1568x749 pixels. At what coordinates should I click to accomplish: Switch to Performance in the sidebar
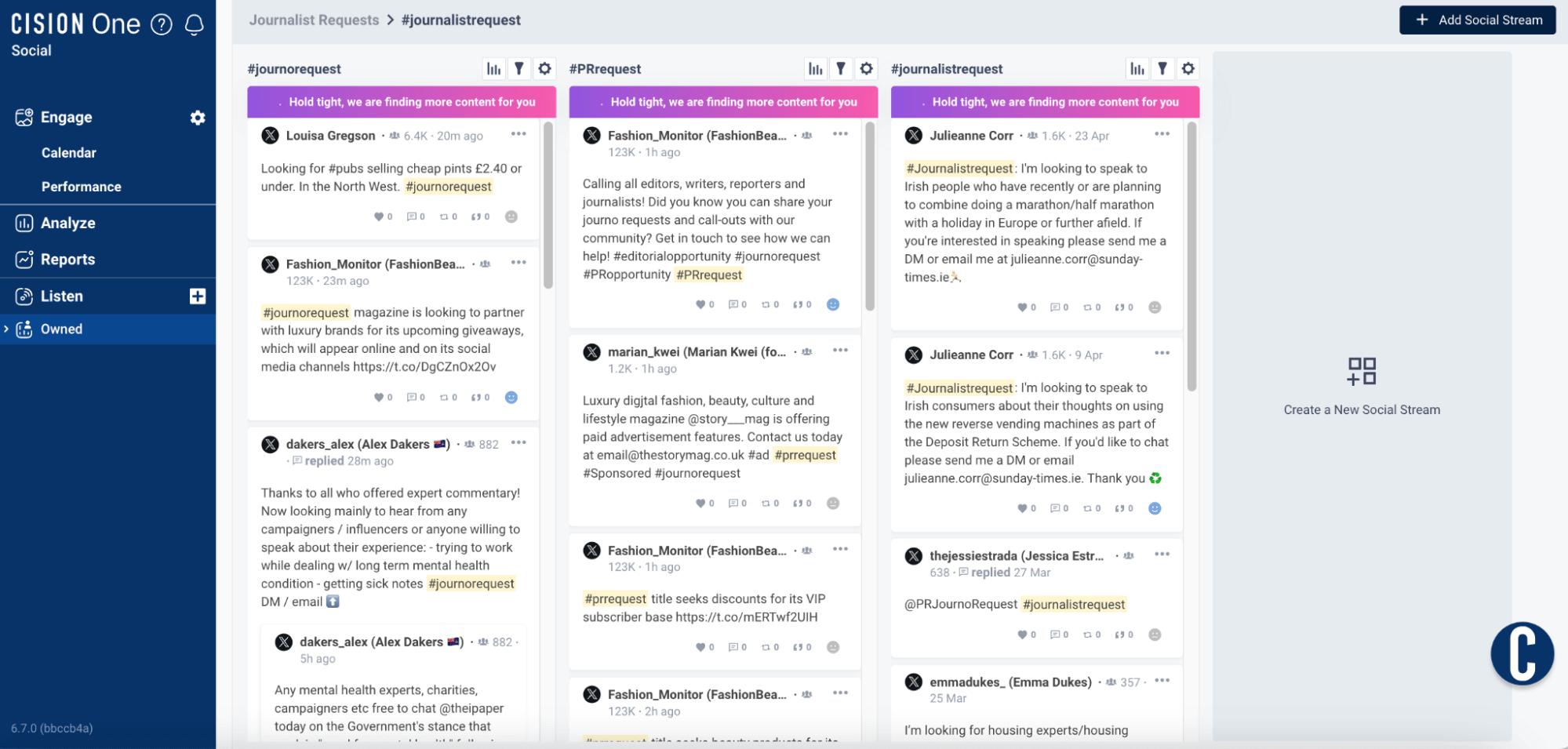coord(81,187)
